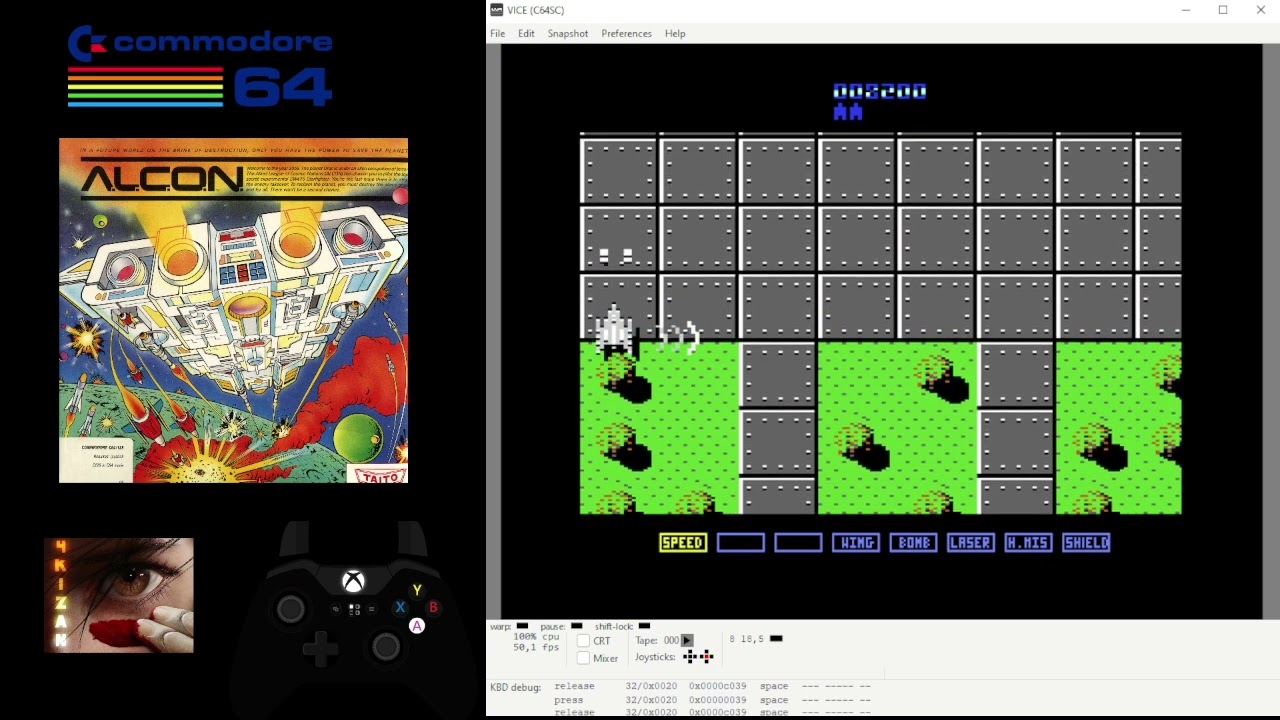Click the VICE window title icon
The image size is (1280, 720).
[496, 10]
